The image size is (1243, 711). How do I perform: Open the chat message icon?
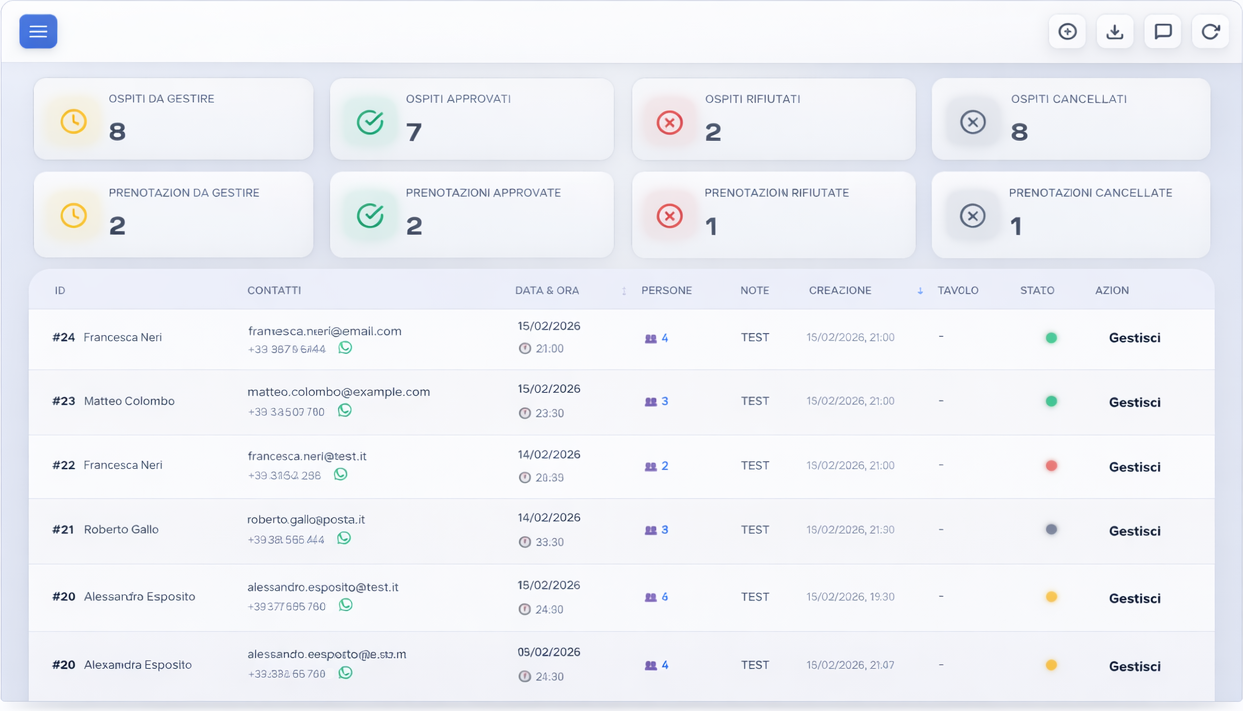(x=1162, y=31)
